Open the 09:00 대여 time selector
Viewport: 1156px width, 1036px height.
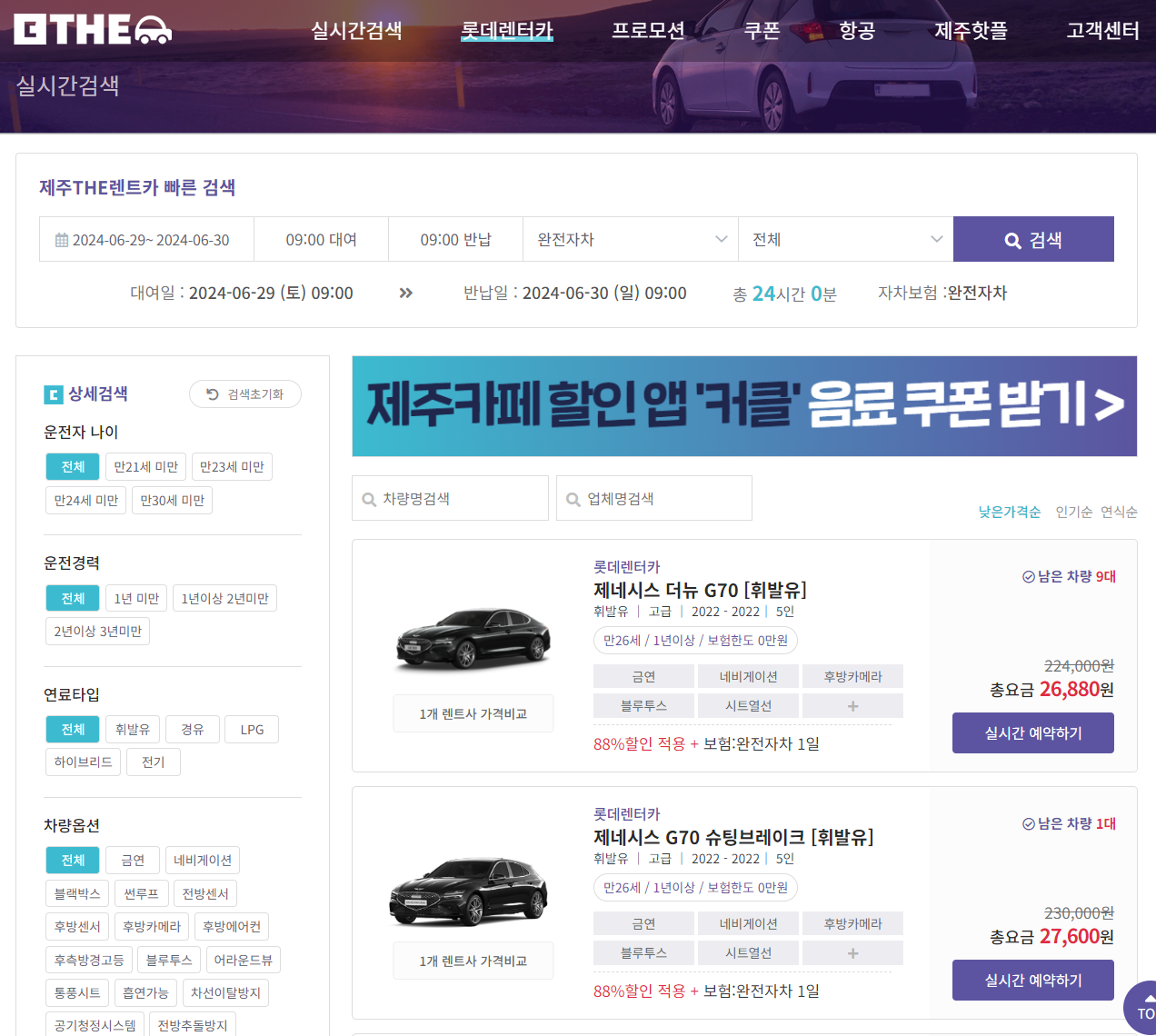321,239
